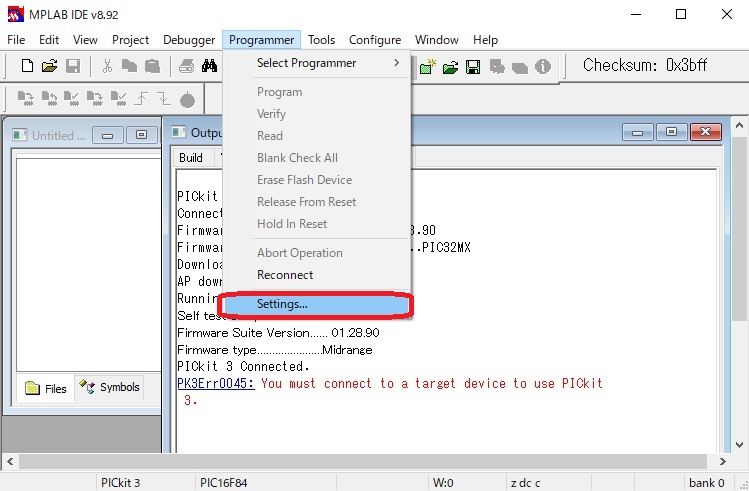
Task: Click the gray icon left of the info icon
Action: [x=520, y=68]
